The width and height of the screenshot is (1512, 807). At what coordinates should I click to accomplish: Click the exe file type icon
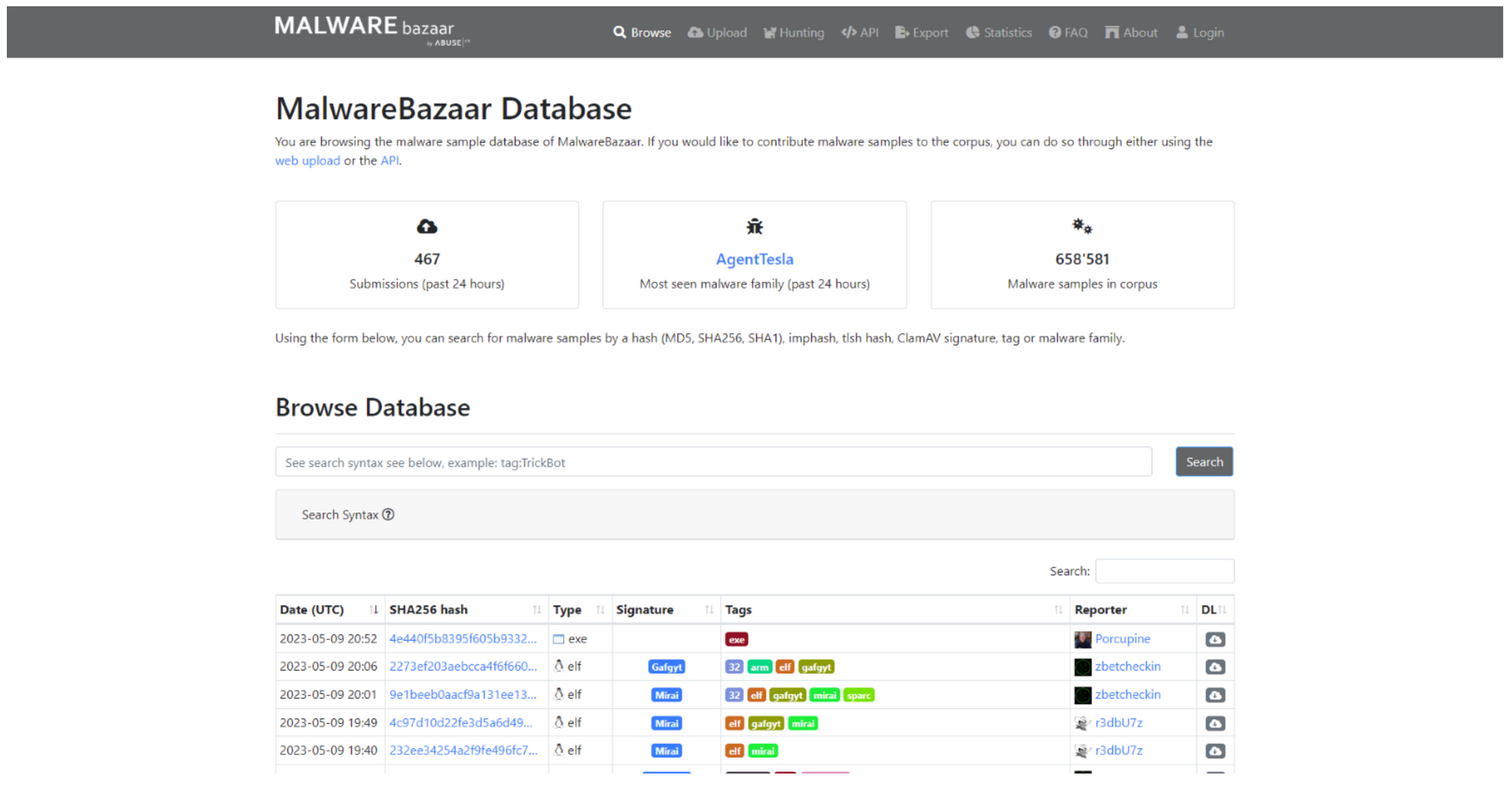[x=559, y=639]
